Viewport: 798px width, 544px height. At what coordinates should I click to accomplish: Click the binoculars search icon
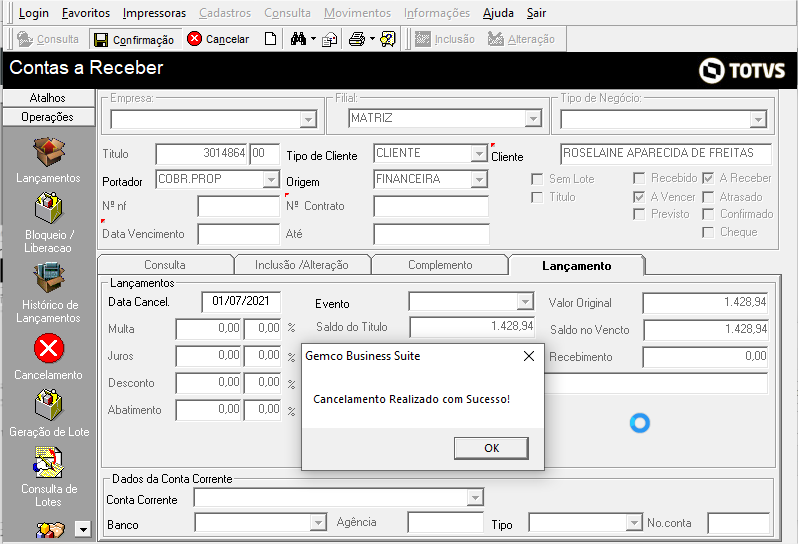[298, 39]
